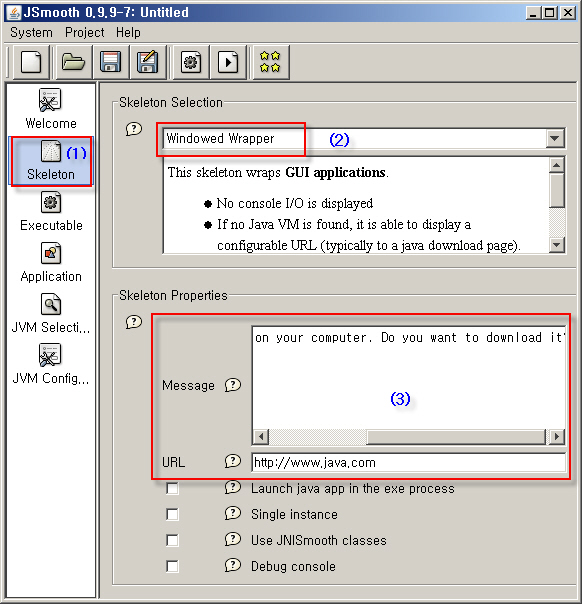
Task: Run the executable with play icon
Action: 228,62
